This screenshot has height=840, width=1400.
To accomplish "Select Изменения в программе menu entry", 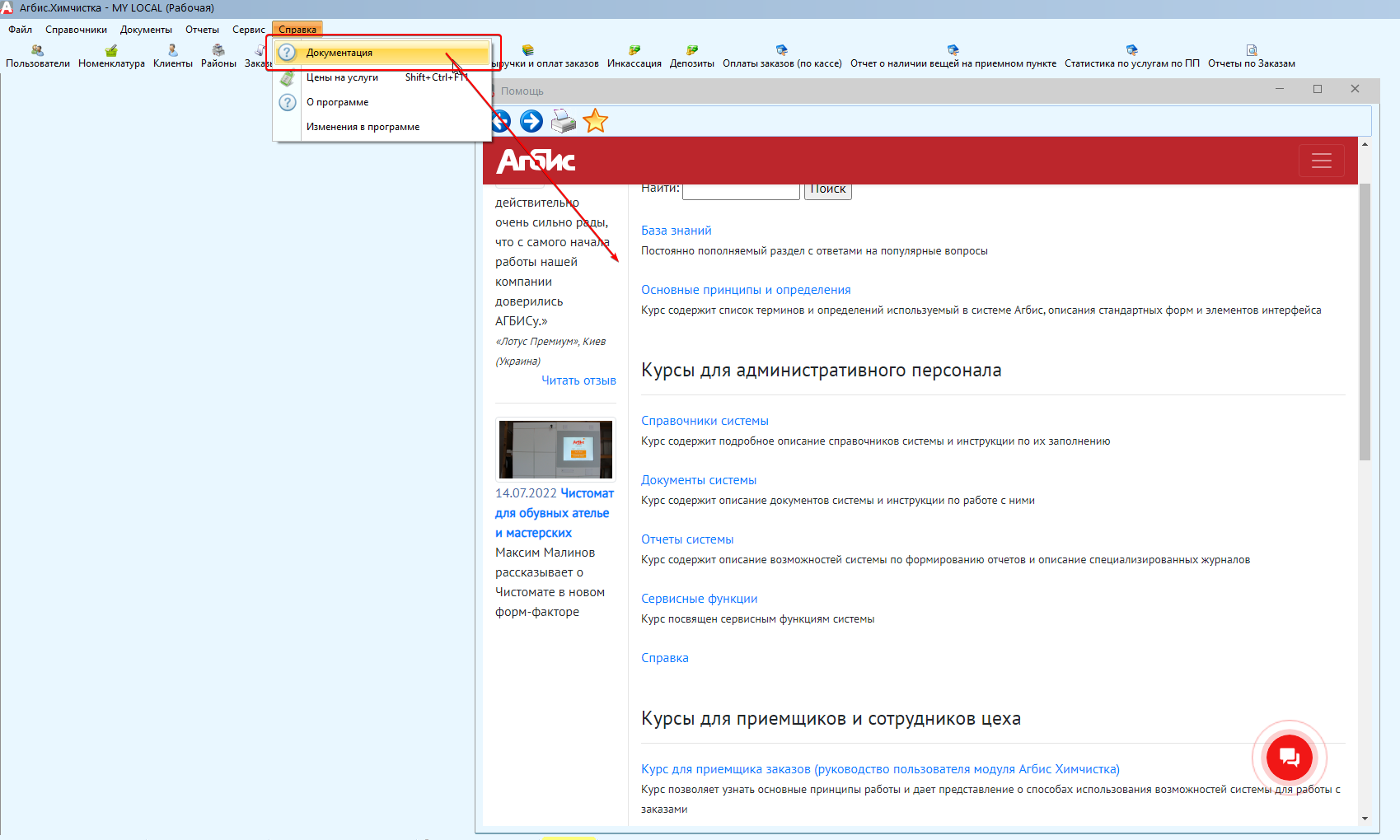I will 383,127.
